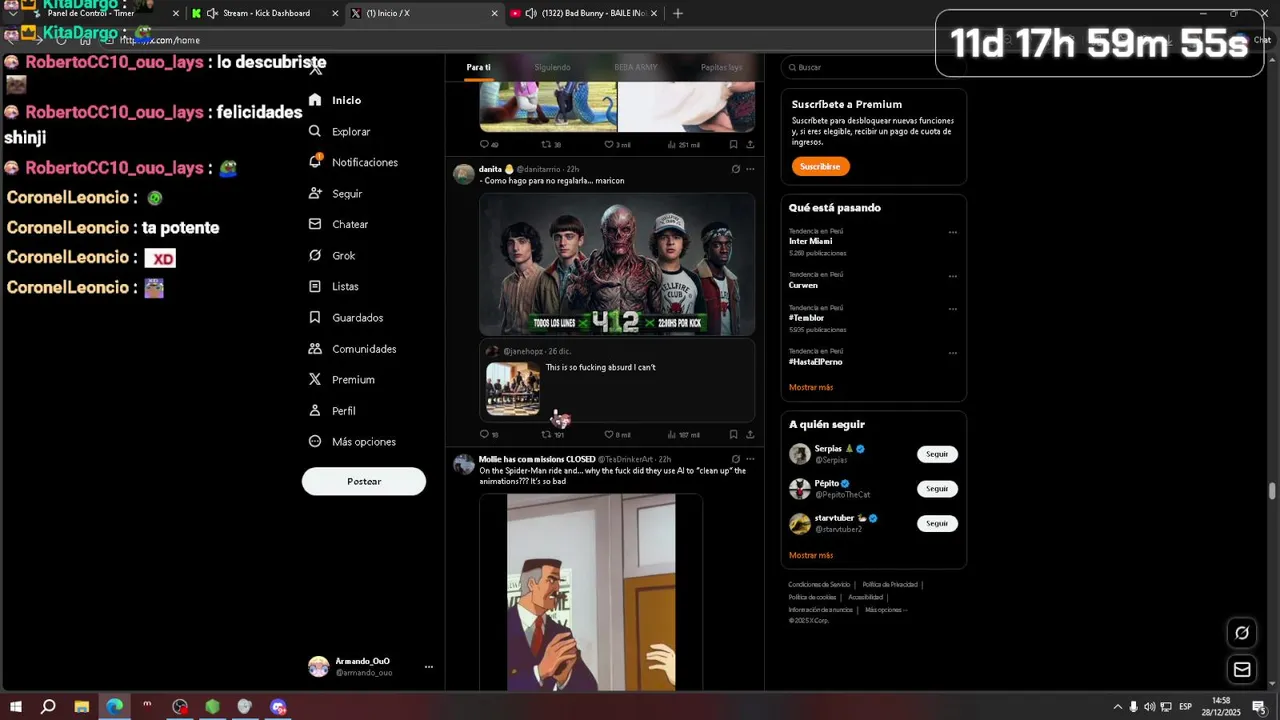This screenshot has height=720, width=1280.
Task: Open the Inter Miami trending topic
Action: pos(810,241)
